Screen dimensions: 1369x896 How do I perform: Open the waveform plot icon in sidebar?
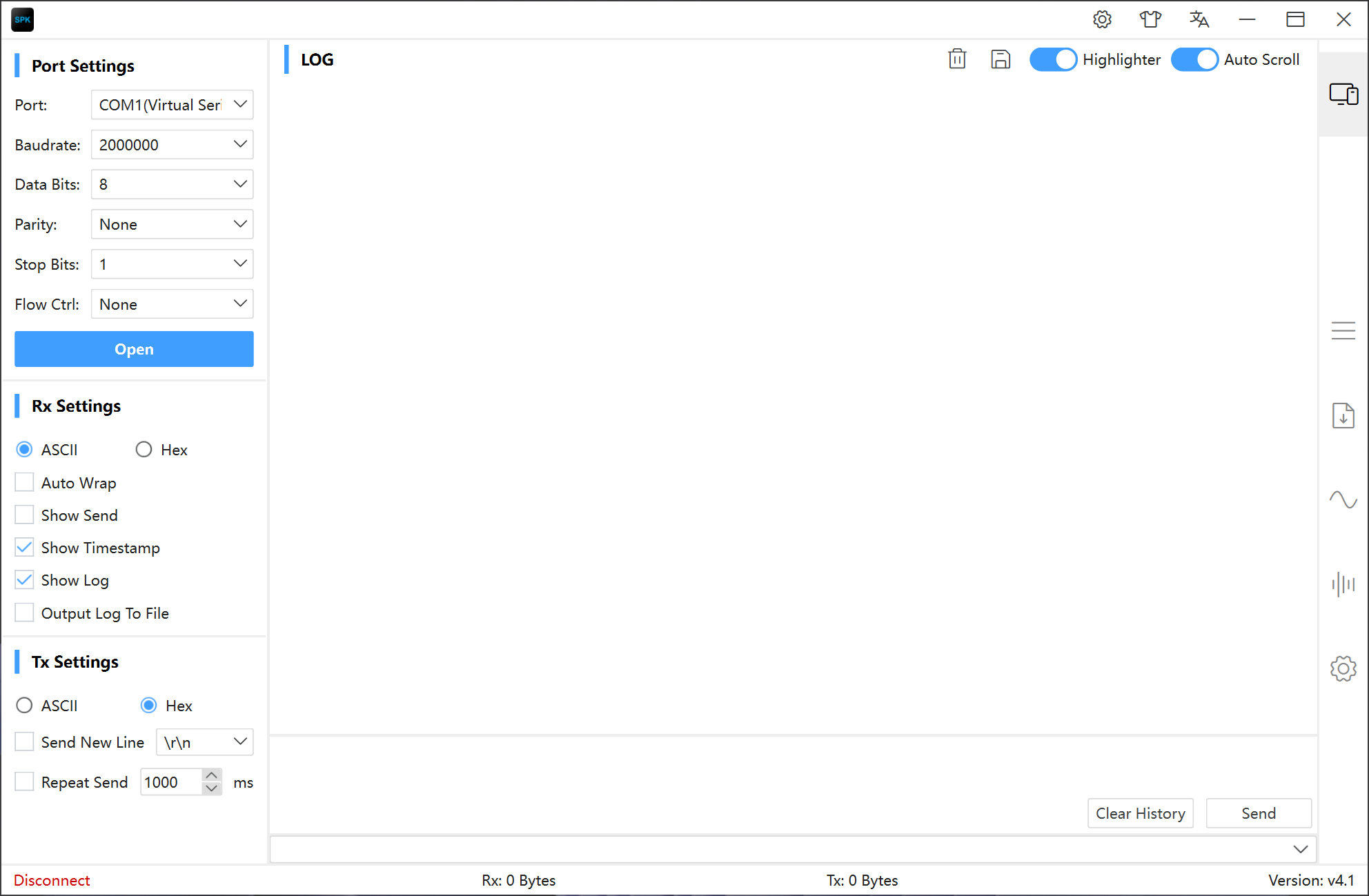click(x=1343, y=499)
